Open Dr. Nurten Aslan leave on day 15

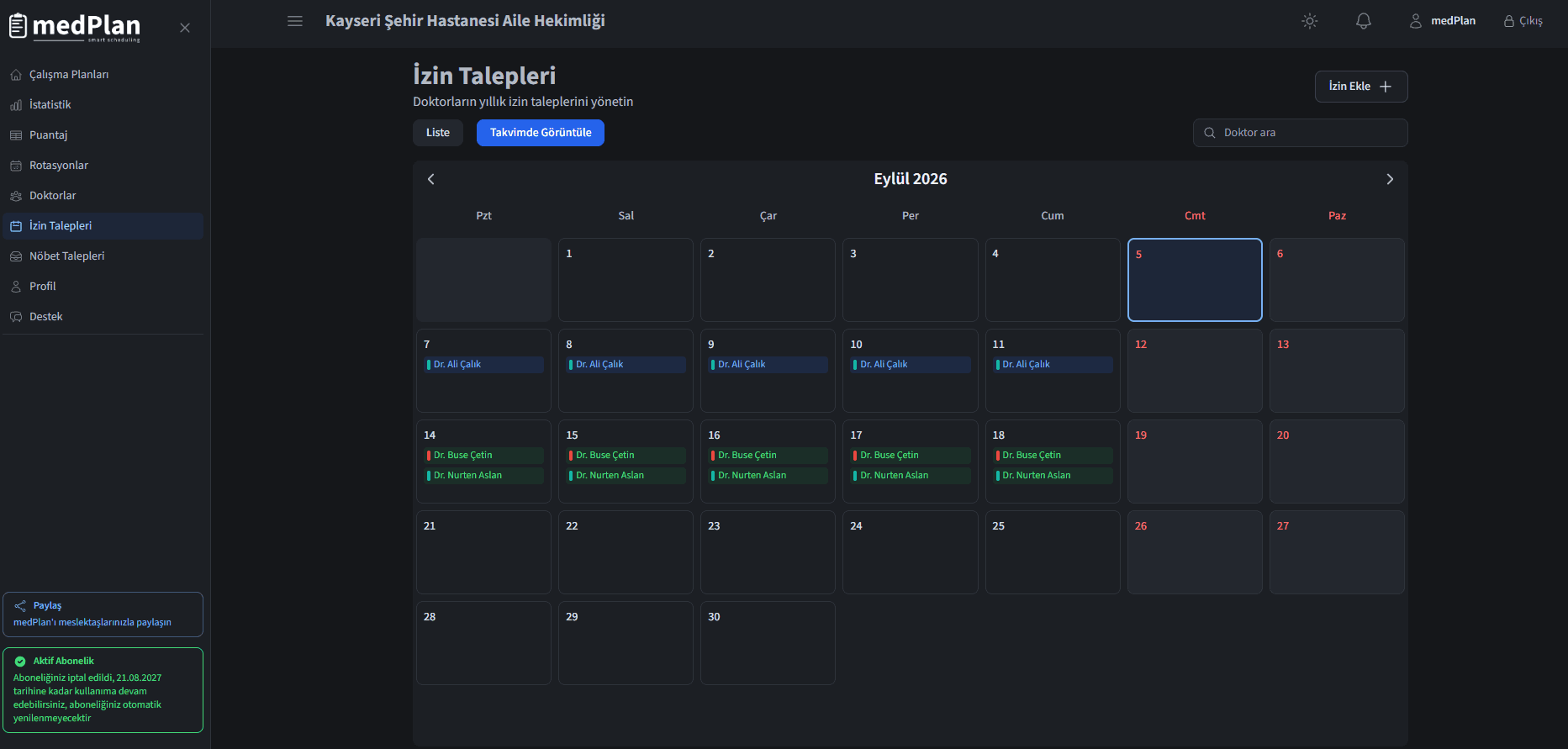(x=626, y=476)
